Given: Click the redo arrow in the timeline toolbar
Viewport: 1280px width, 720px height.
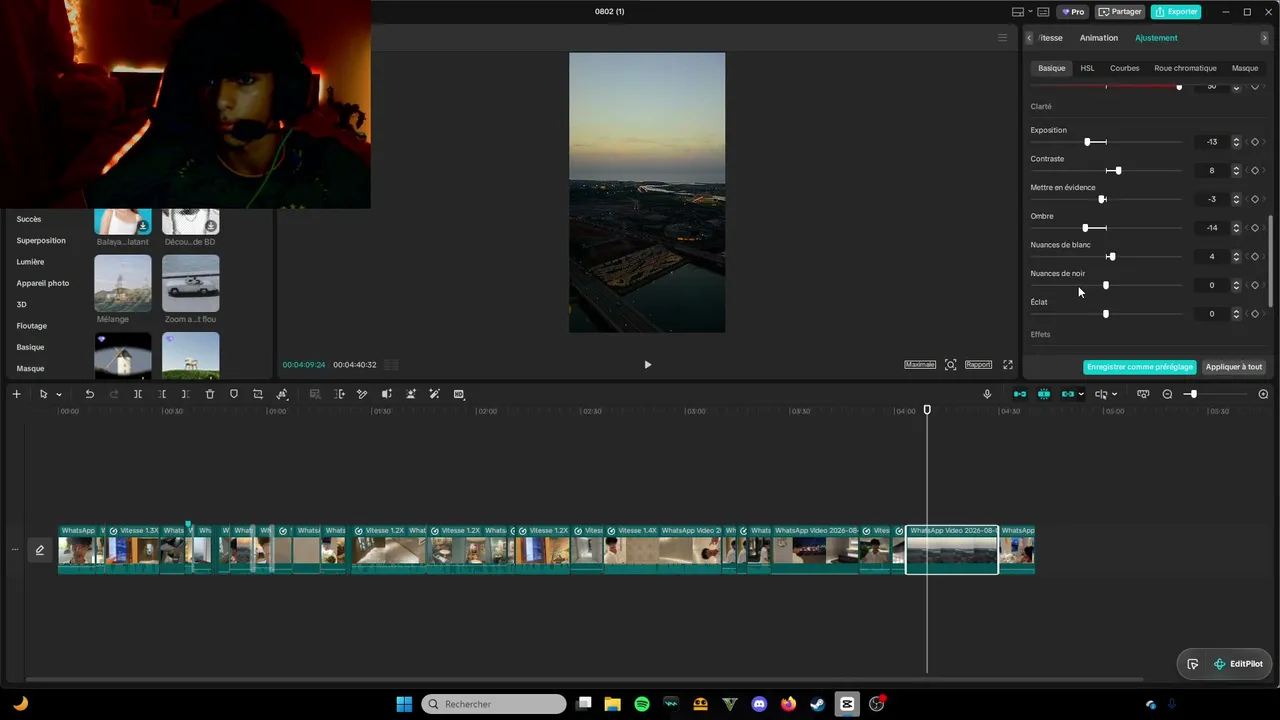Looking at the screenshot, I should 113,394.
